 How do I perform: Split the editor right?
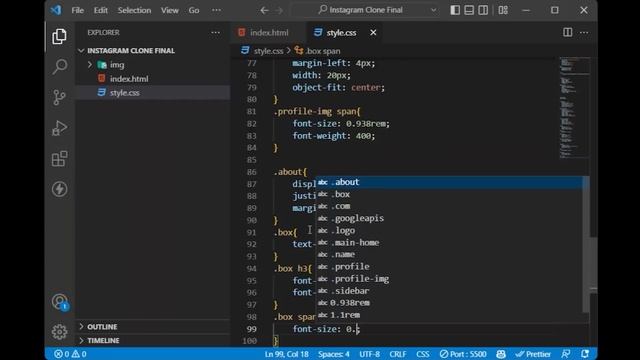coord(568,32)
